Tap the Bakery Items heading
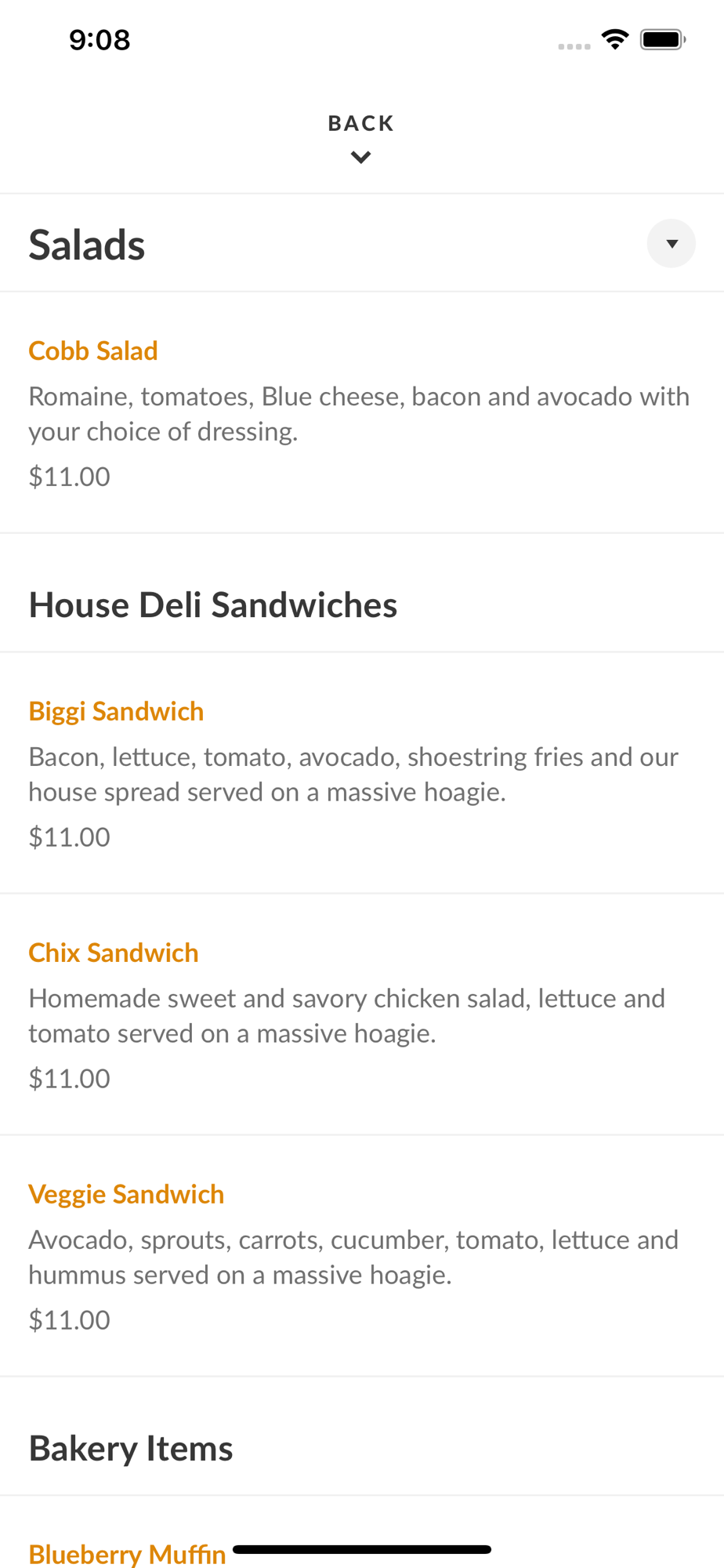Image resolution: width=724 pixels, height=1568 pixels. 131,1449
